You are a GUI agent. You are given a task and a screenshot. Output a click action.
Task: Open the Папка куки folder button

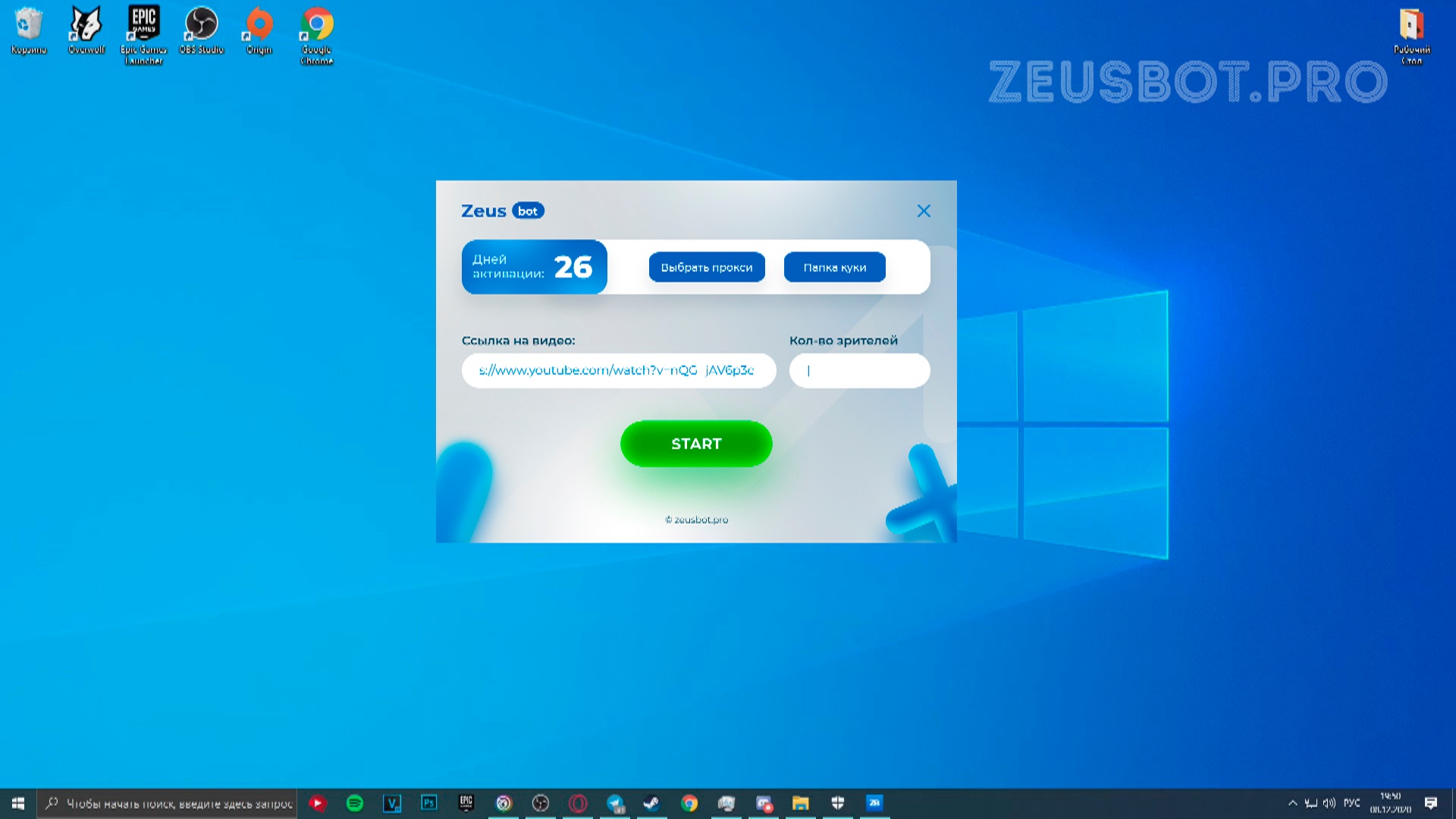coord(834,267)
